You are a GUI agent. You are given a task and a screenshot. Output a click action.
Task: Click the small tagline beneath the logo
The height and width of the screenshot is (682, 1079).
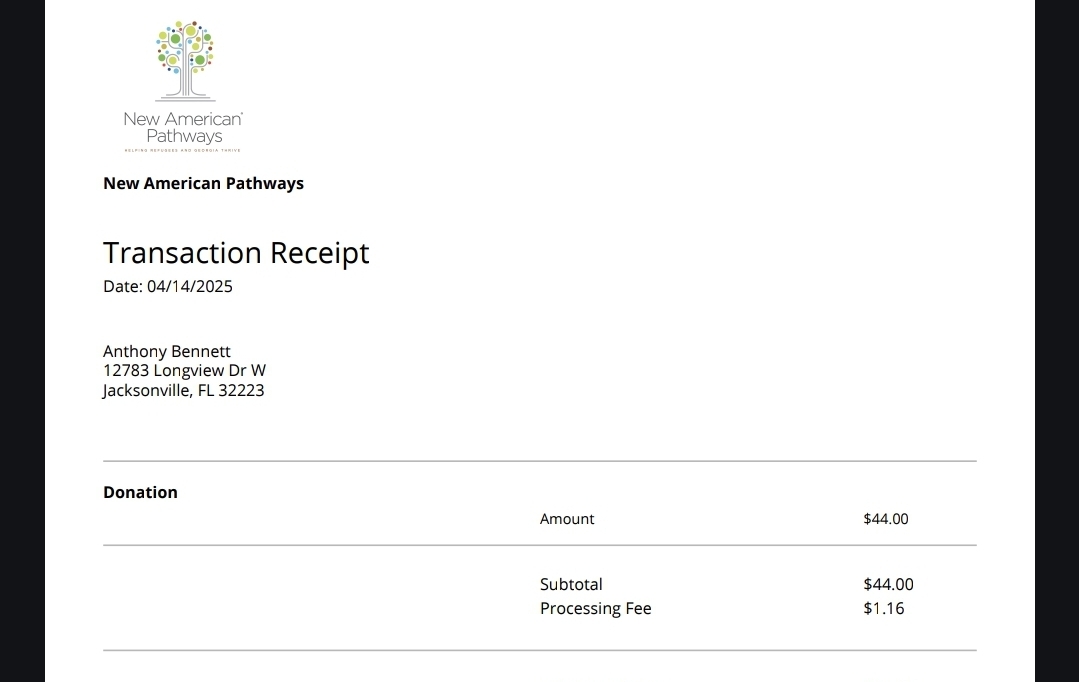[182, 150]
